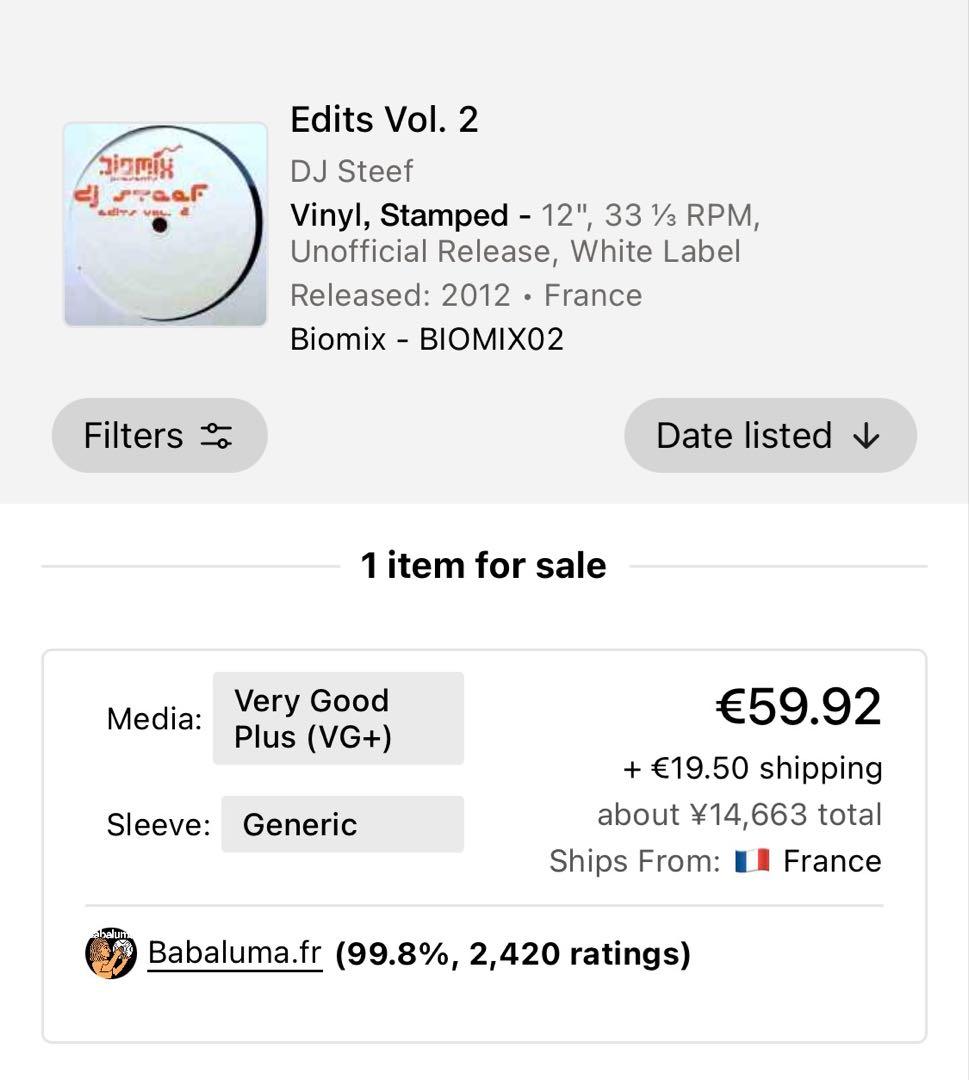Screen dimensions: 969x1080
Task: Open the Biomix - BIOMIX02 label info
Action: (427, 339)
